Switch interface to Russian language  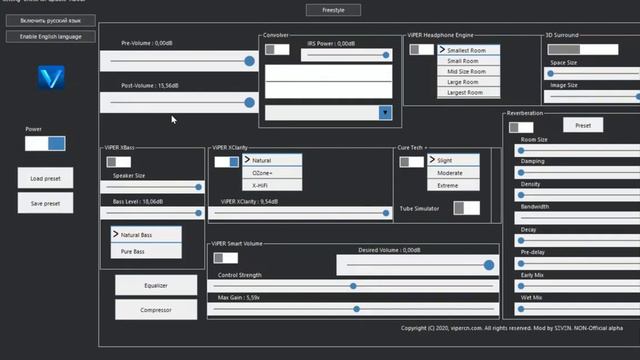pos(51,20)
